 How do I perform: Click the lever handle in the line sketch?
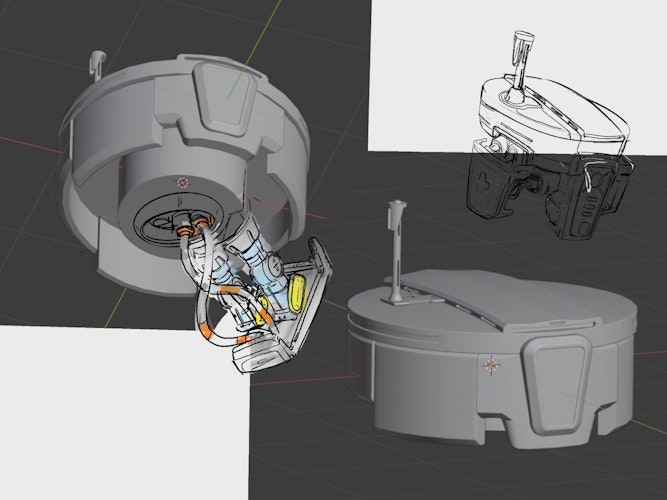(518, 48)
